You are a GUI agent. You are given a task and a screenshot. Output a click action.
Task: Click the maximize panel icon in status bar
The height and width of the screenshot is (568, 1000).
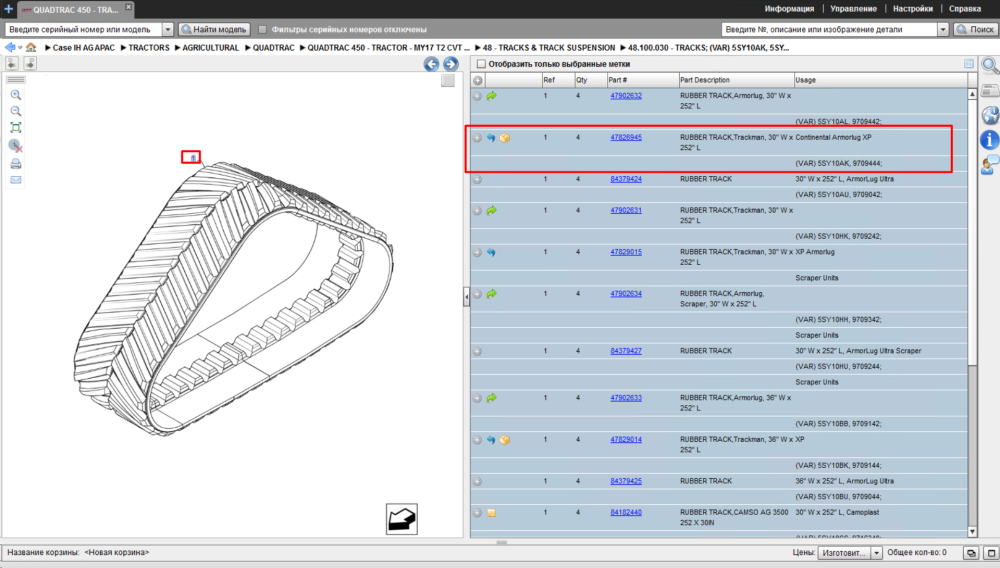[x=991, y=553]
